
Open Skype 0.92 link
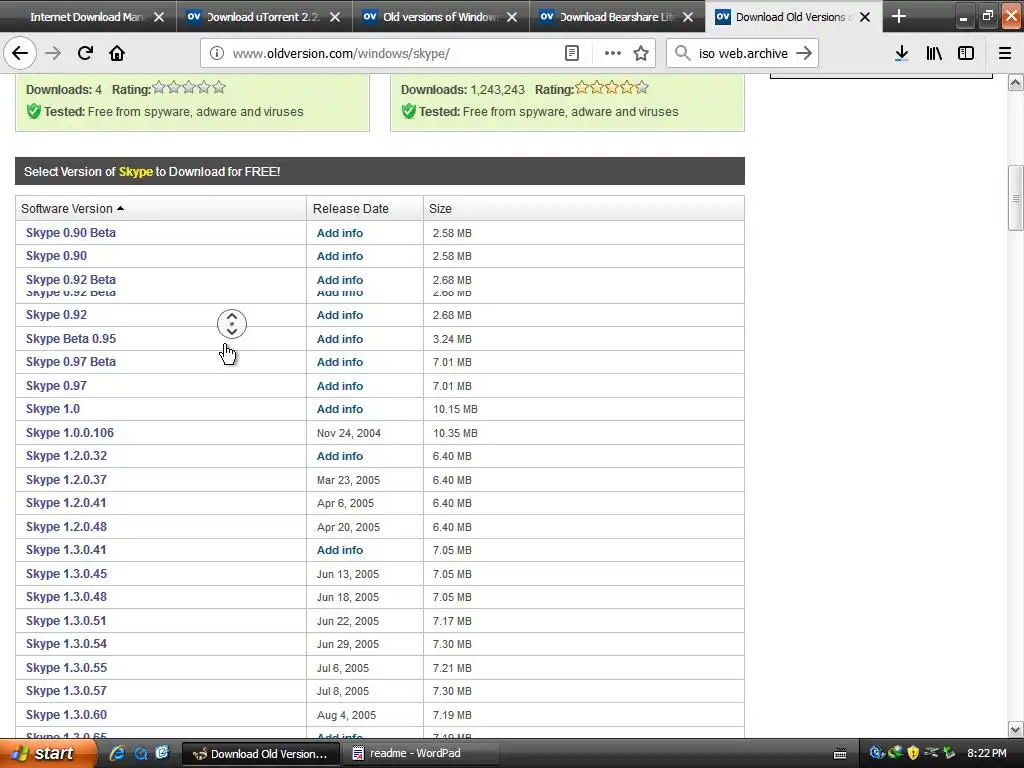pyautogui.click(x=56, y=315)
